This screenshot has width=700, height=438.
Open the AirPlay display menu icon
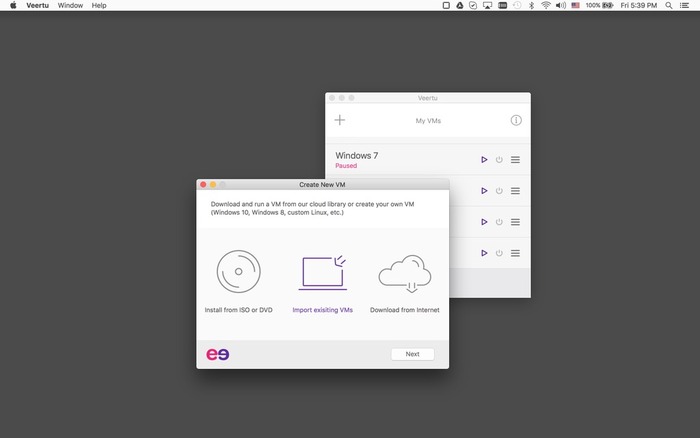[488, 5]
